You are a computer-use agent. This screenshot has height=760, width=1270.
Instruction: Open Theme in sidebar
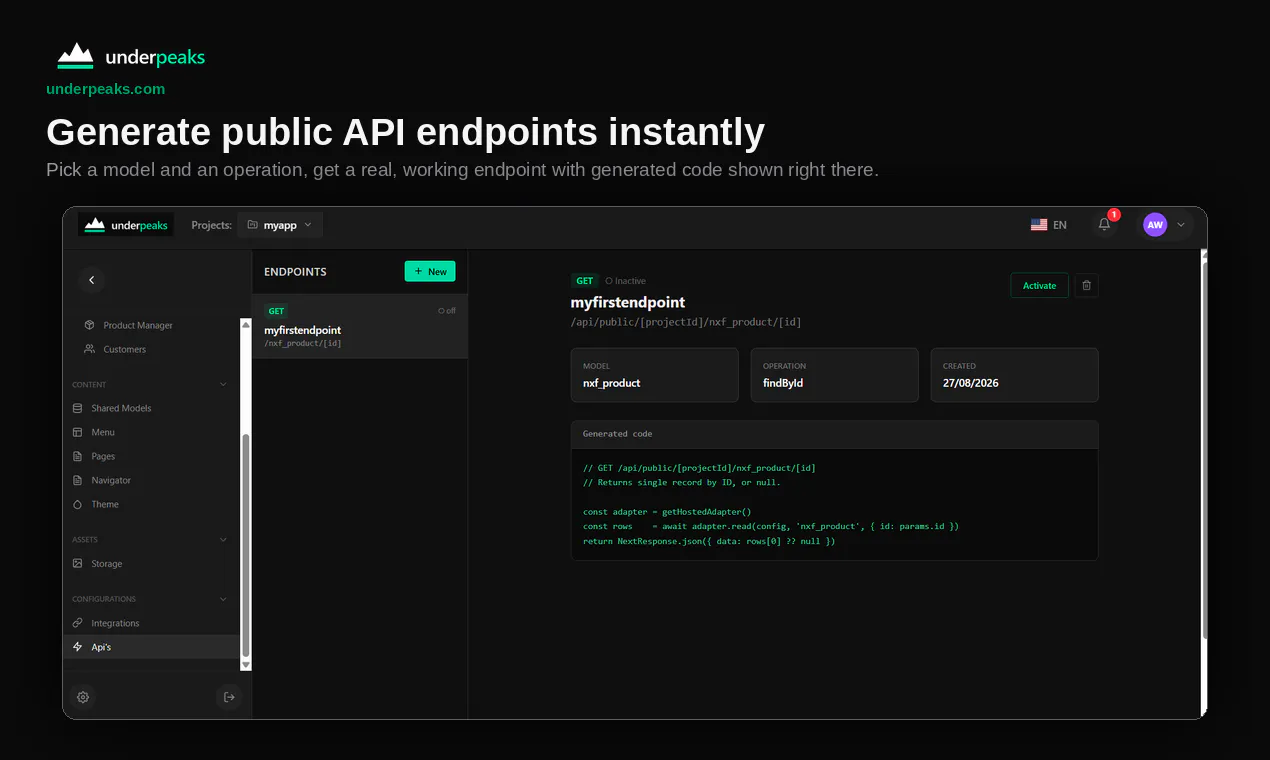(x=105, y=504)
